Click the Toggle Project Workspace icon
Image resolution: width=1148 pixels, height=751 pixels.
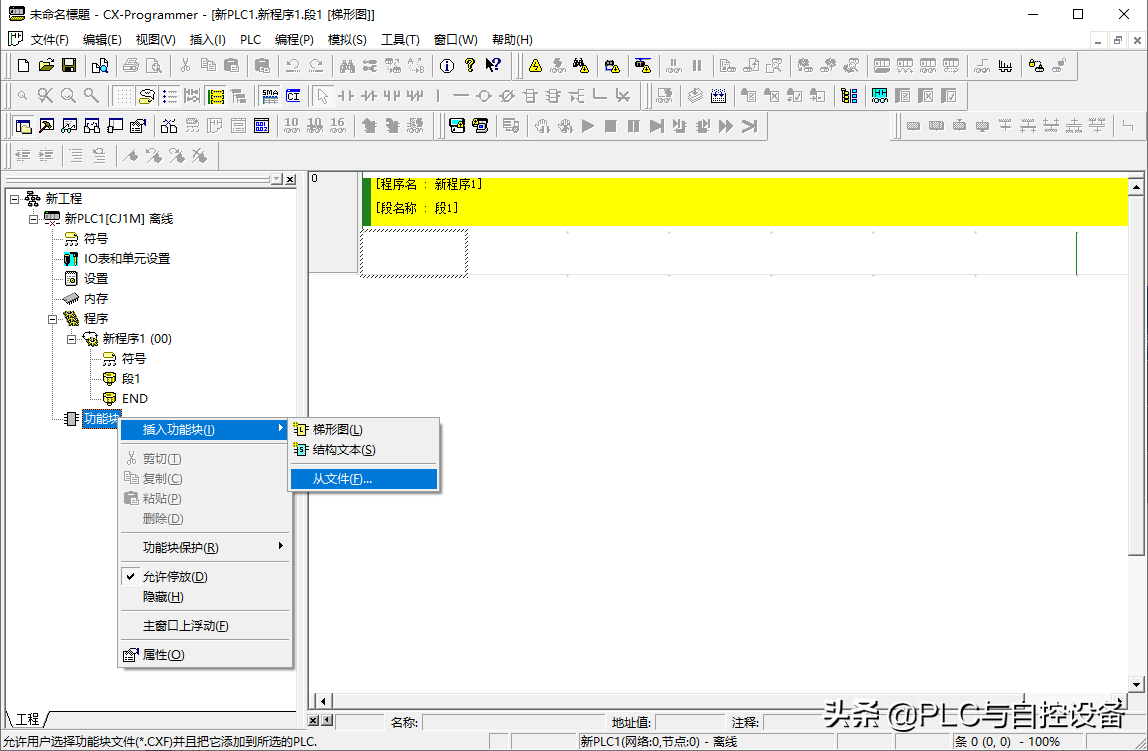(23, 126)
